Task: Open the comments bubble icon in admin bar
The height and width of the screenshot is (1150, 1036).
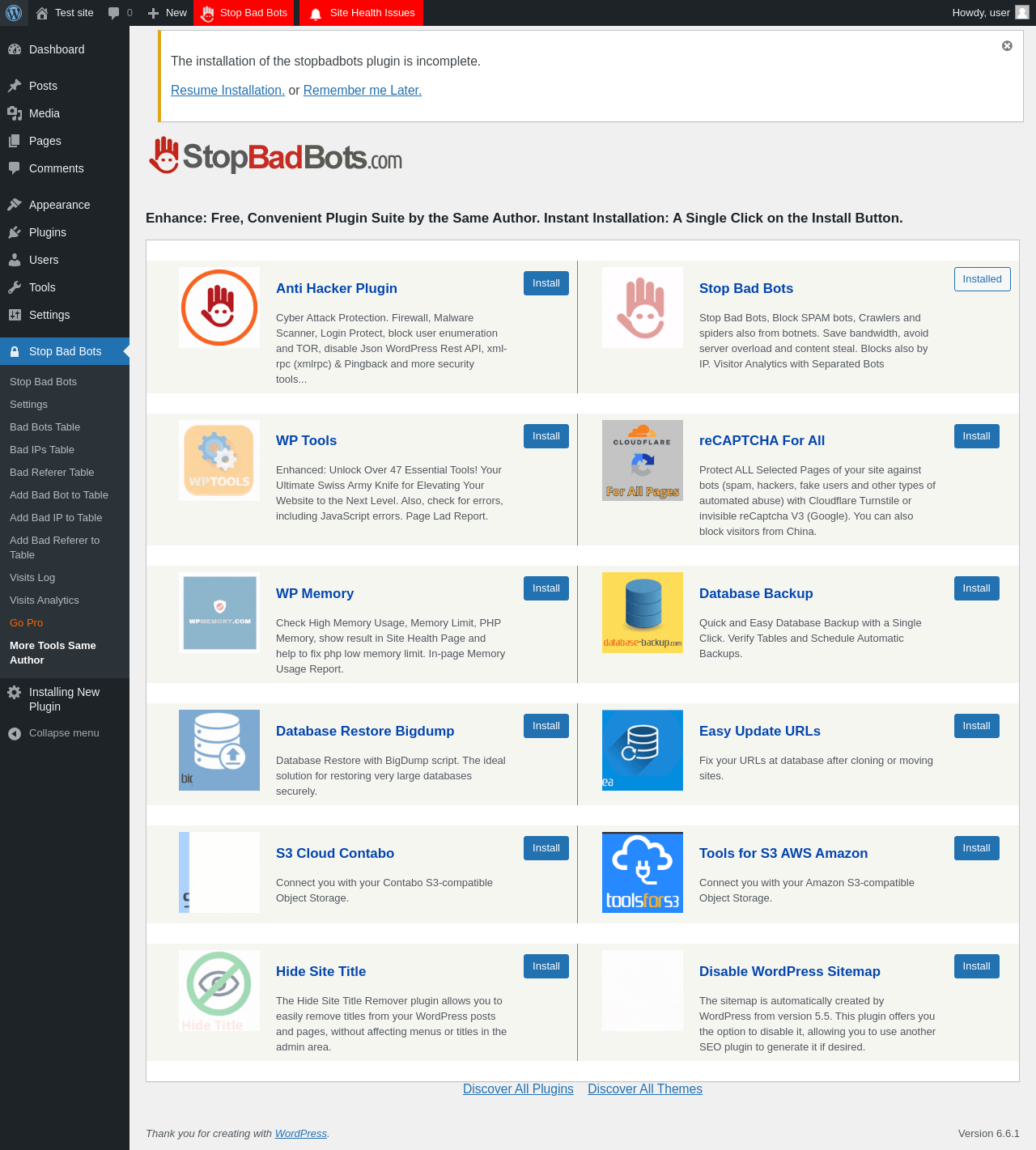Action: point(114,13)
